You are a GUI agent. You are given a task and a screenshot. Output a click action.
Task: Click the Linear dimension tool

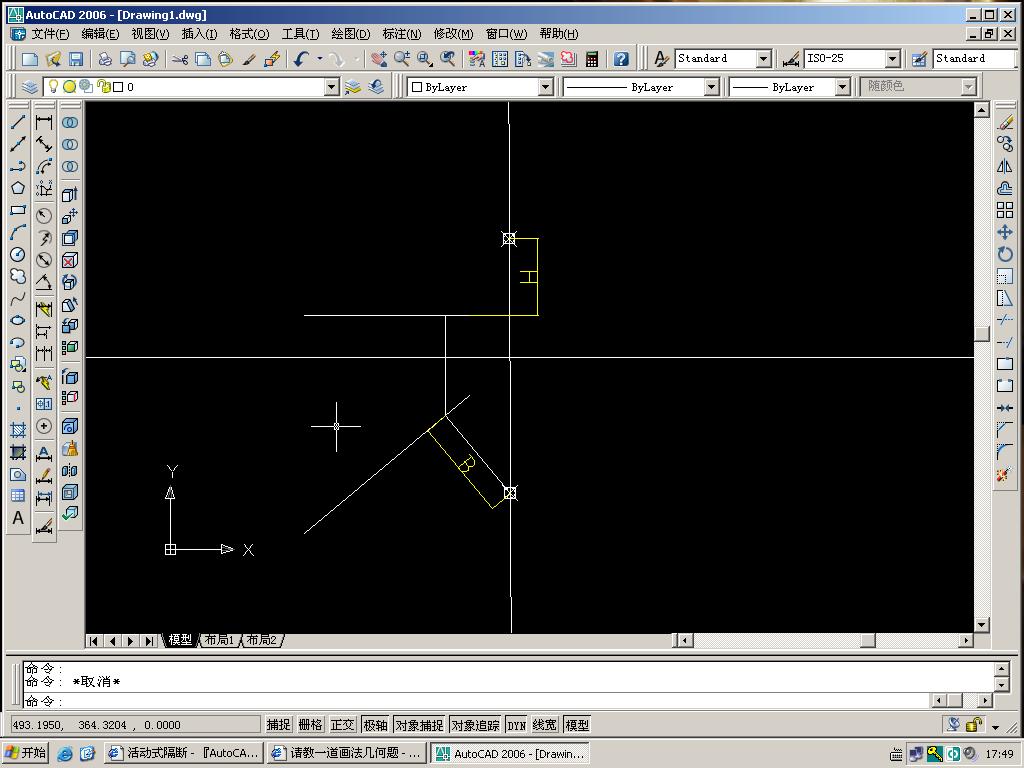click(x=44, y=122)
